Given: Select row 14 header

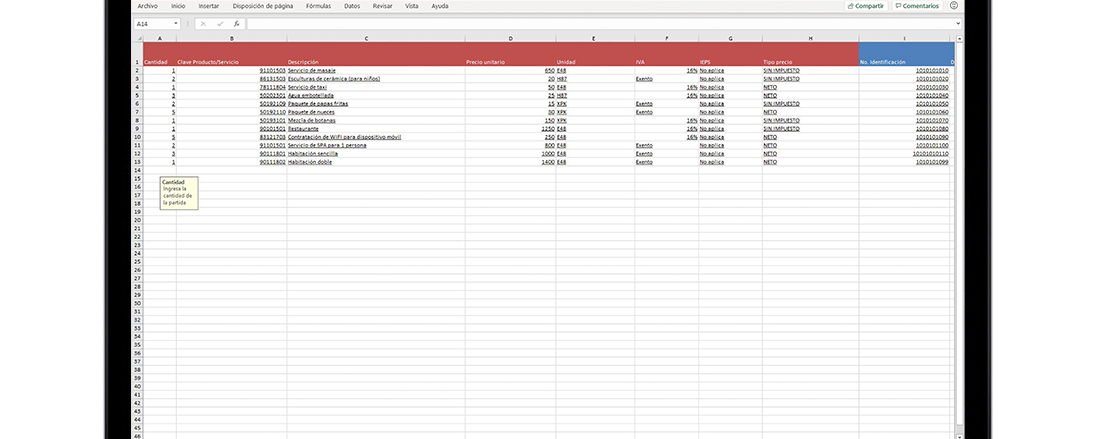Looking at the screenshot, I should pos(137,169).
